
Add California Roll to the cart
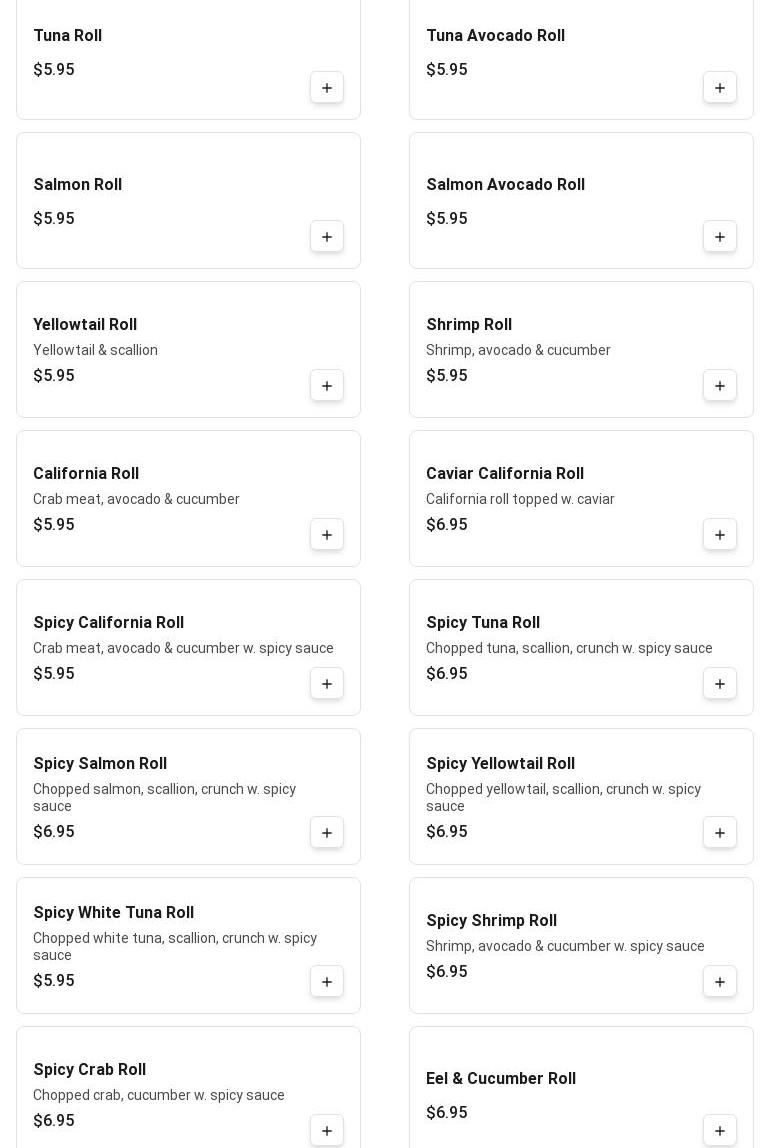[x=327, y=535]
